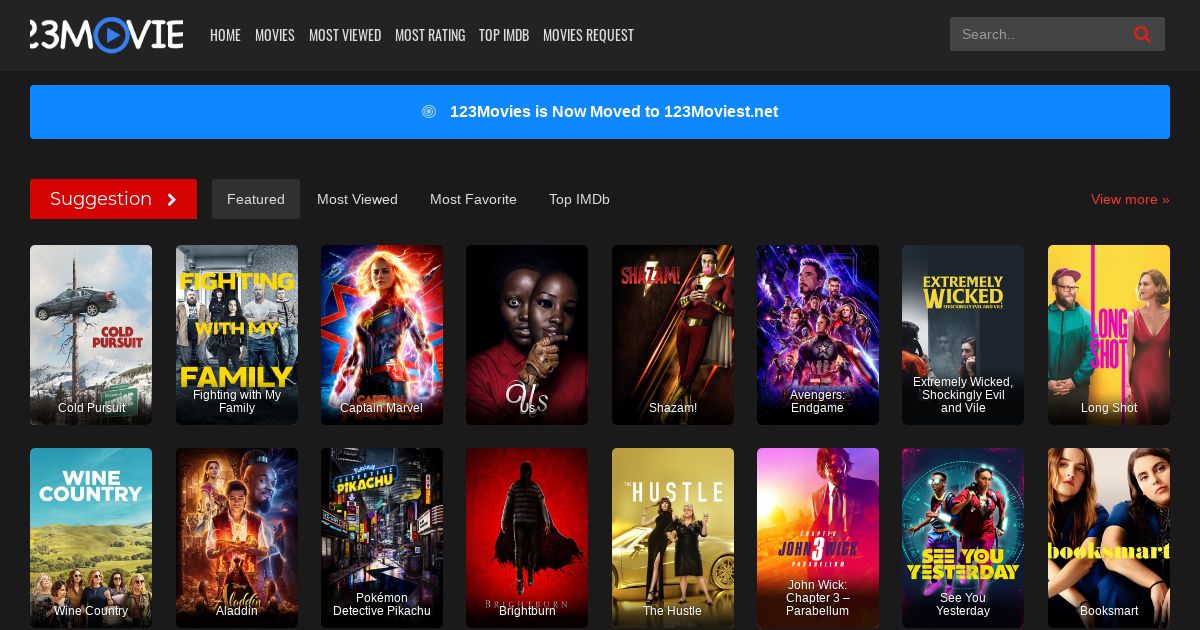Open the Movies Request page
Screen dimensions: 1200x630
point(588,35)
